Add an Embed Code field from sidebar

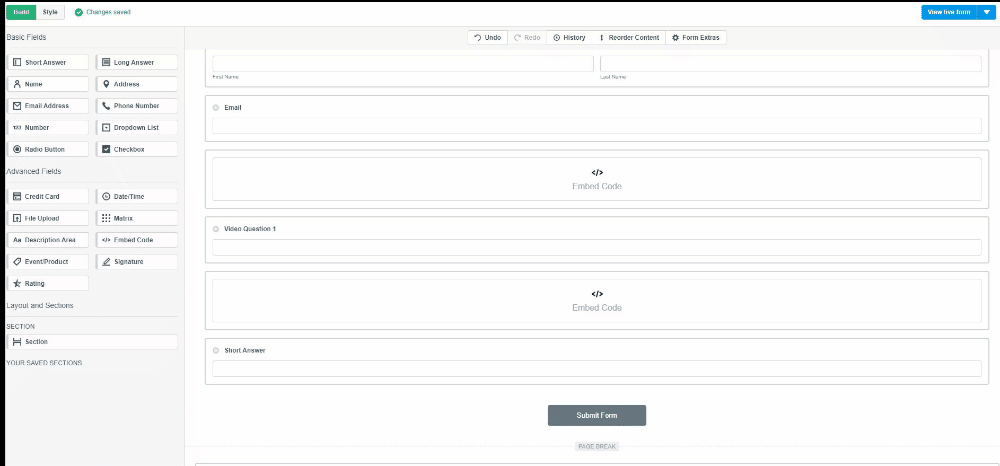136,240
